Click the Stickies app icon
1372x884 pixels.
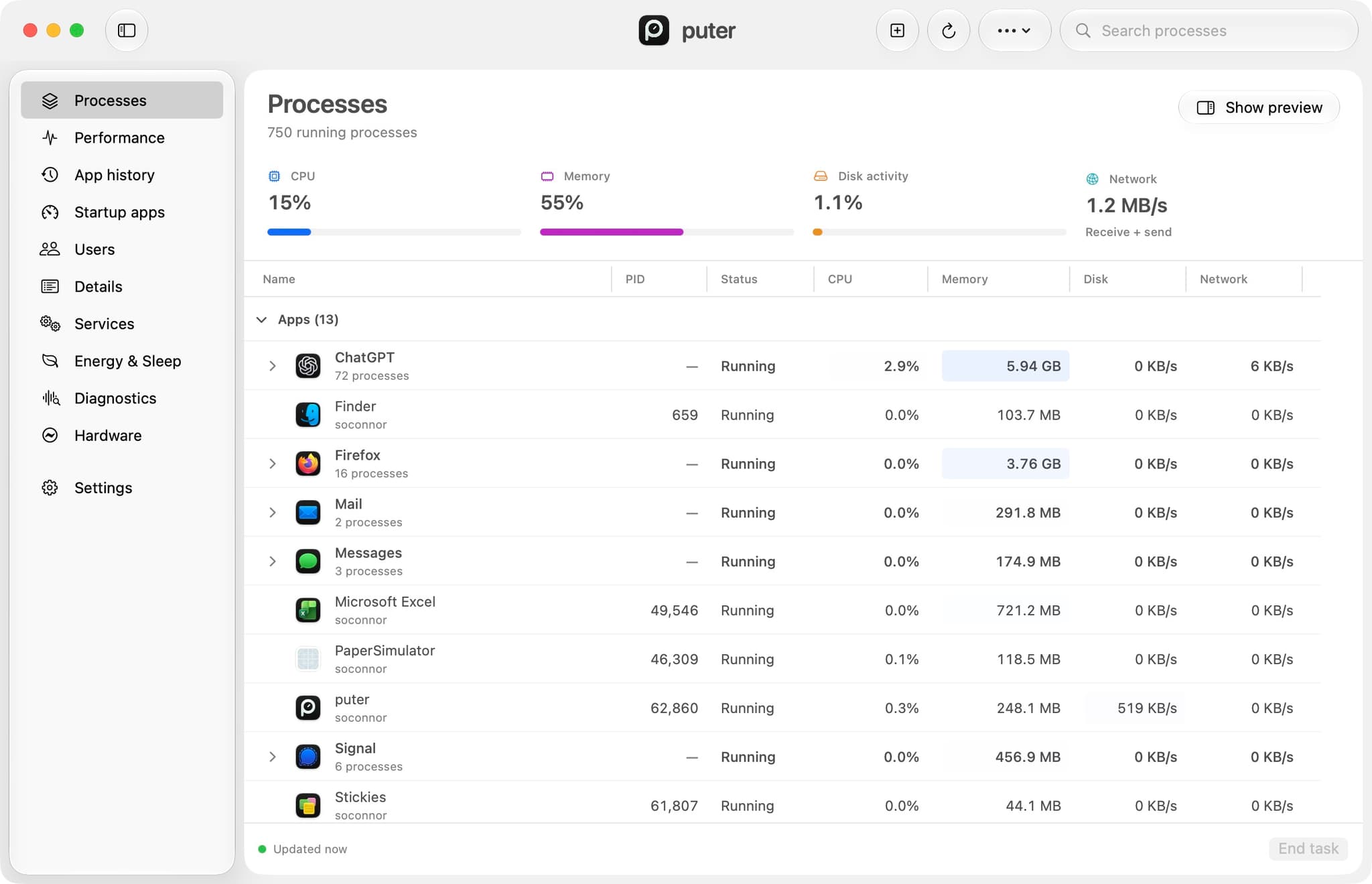click(308, 806)
